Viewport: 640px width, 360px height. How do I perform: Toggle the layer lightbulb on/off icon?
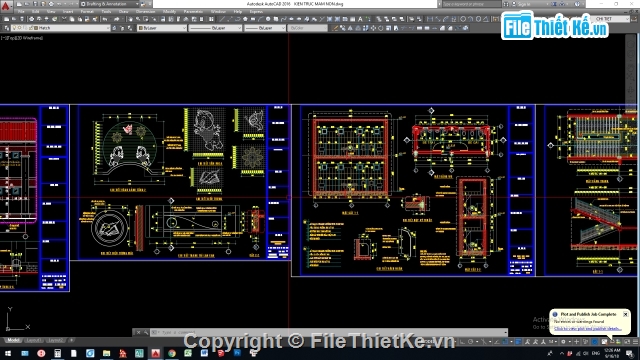15,28
